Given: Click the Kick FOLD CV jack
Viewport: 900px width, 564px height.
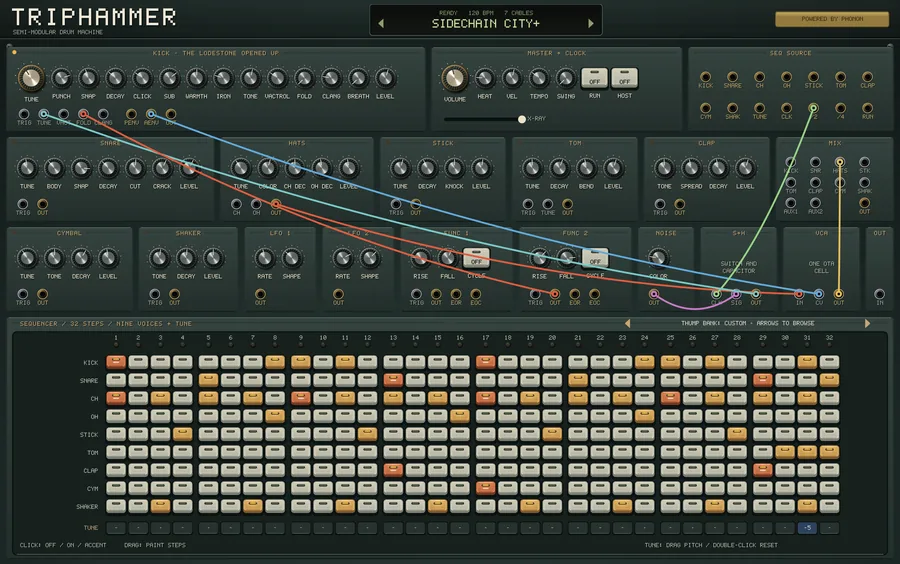Looking at the screenshot, I should pyautogui.click(x=83, y=114).
